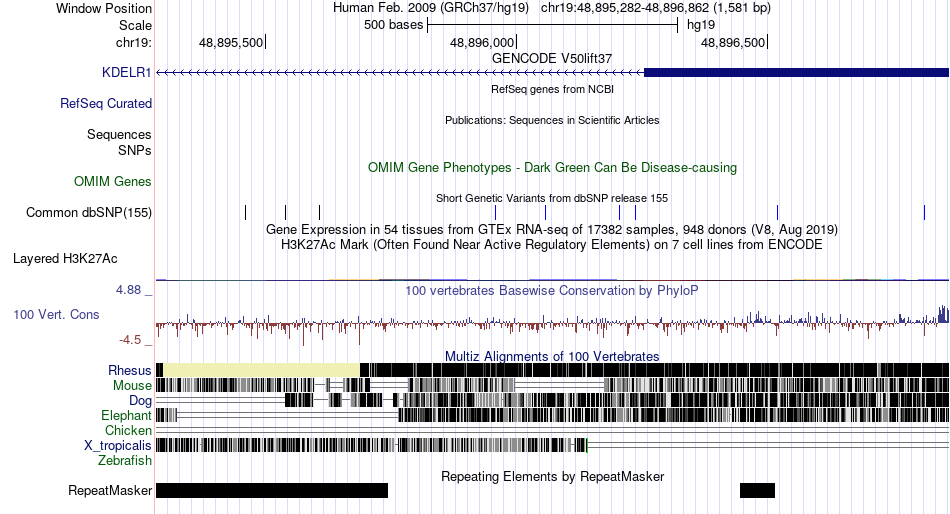The width and height of the screenshot is (950, 514).
Task: Click the 'Human Feb. 2009 (GRCh37/hg19)' assembly text
Action: tap(431, 8)
